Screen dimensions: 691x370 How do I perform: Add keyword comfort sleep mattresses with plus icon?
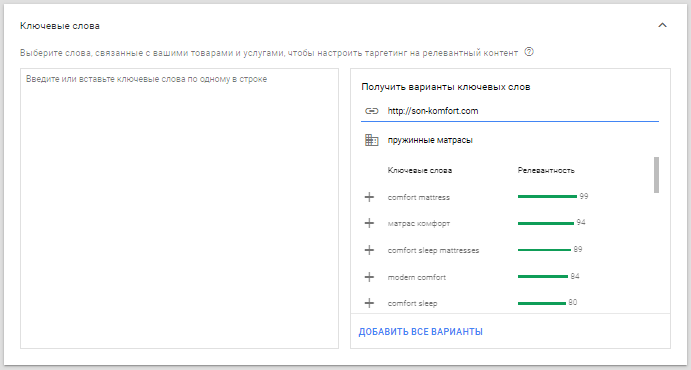[x=369, y=250]
